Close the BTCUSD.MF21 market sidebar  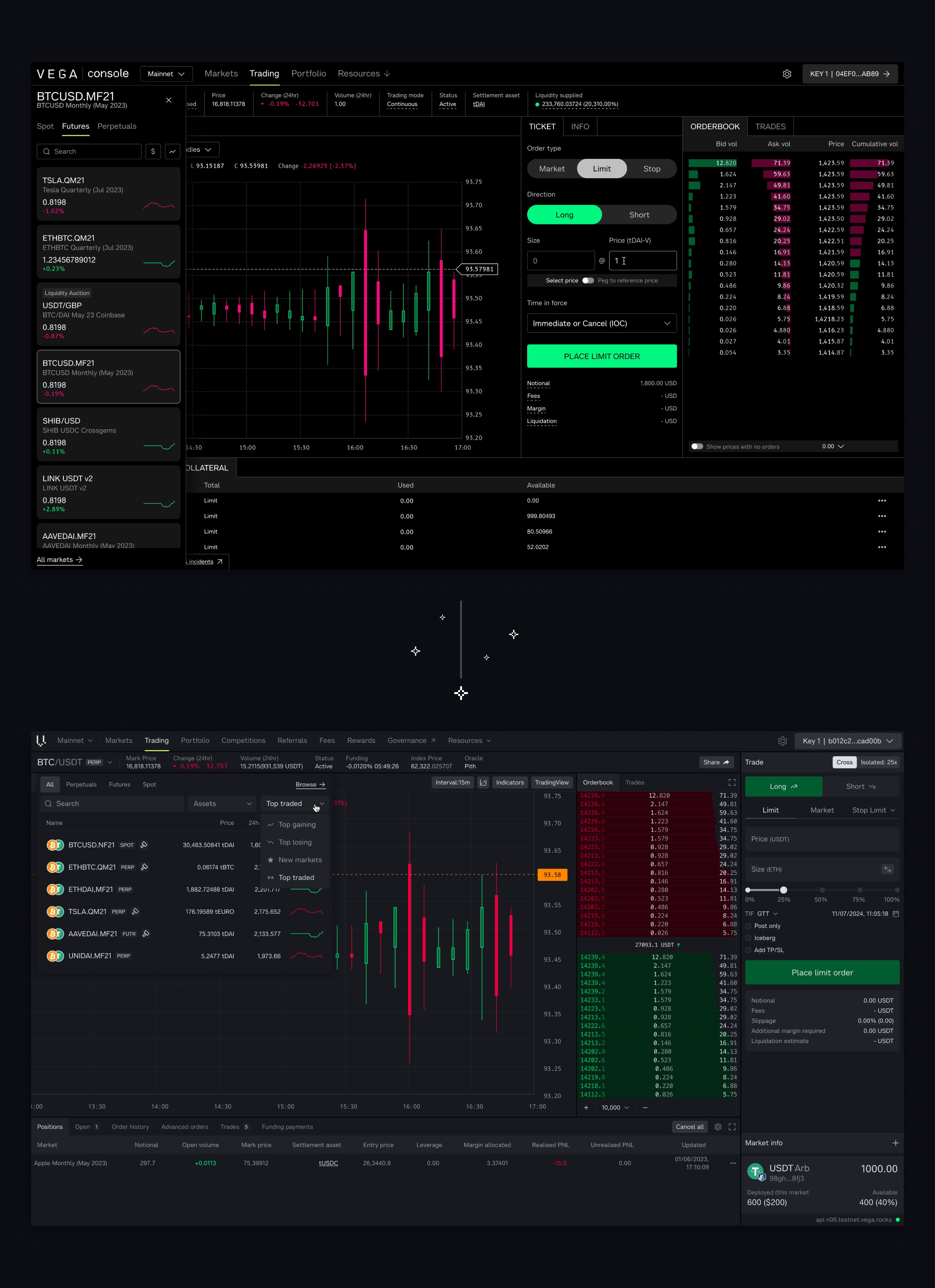tap(169, 100)
